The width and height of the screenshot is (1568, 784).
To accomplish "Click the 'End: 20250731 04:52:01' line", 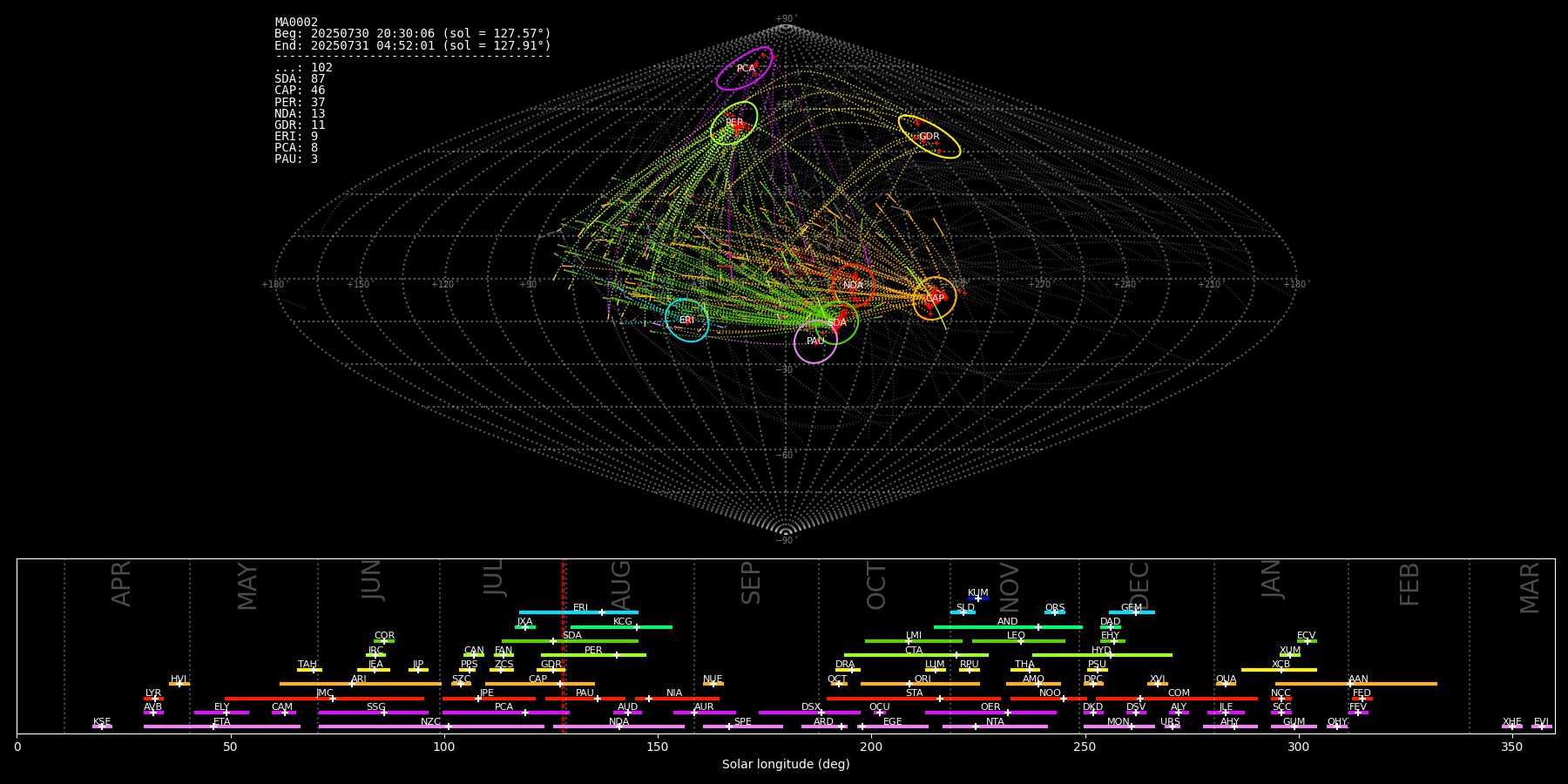I will click(413, 45).
